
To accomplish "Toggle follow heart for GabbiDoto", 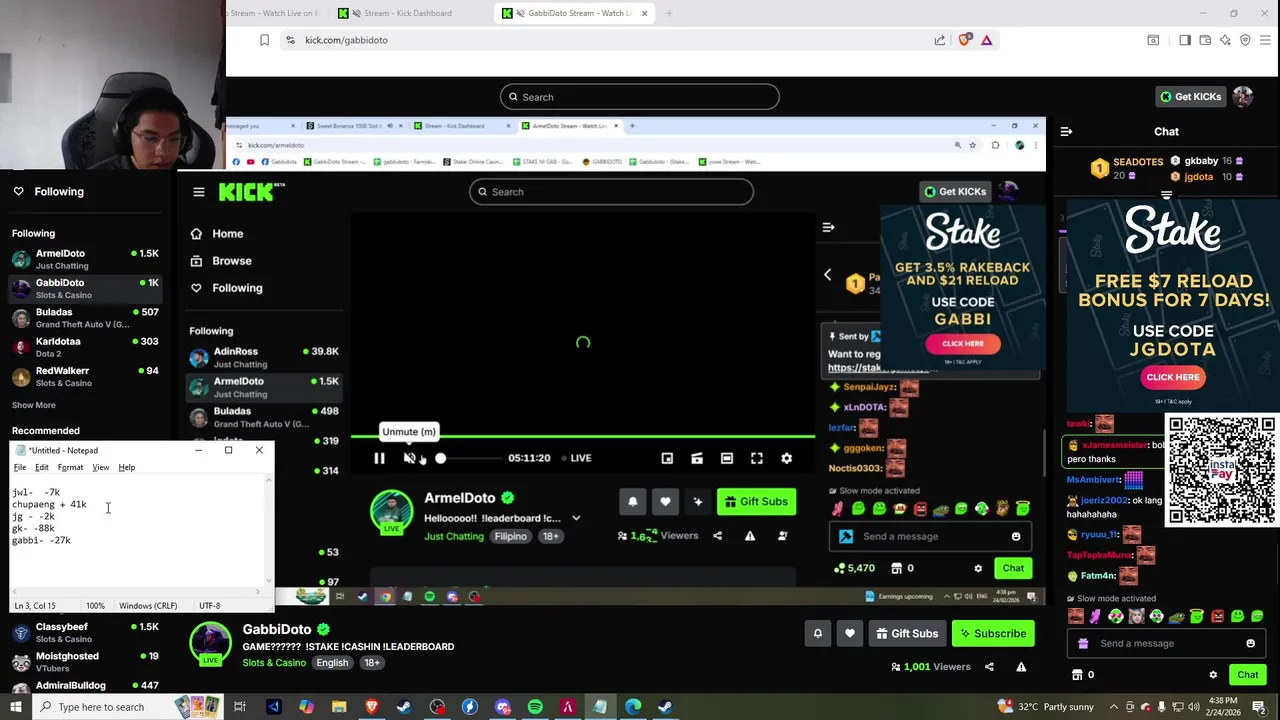I will tap(850, 634).
